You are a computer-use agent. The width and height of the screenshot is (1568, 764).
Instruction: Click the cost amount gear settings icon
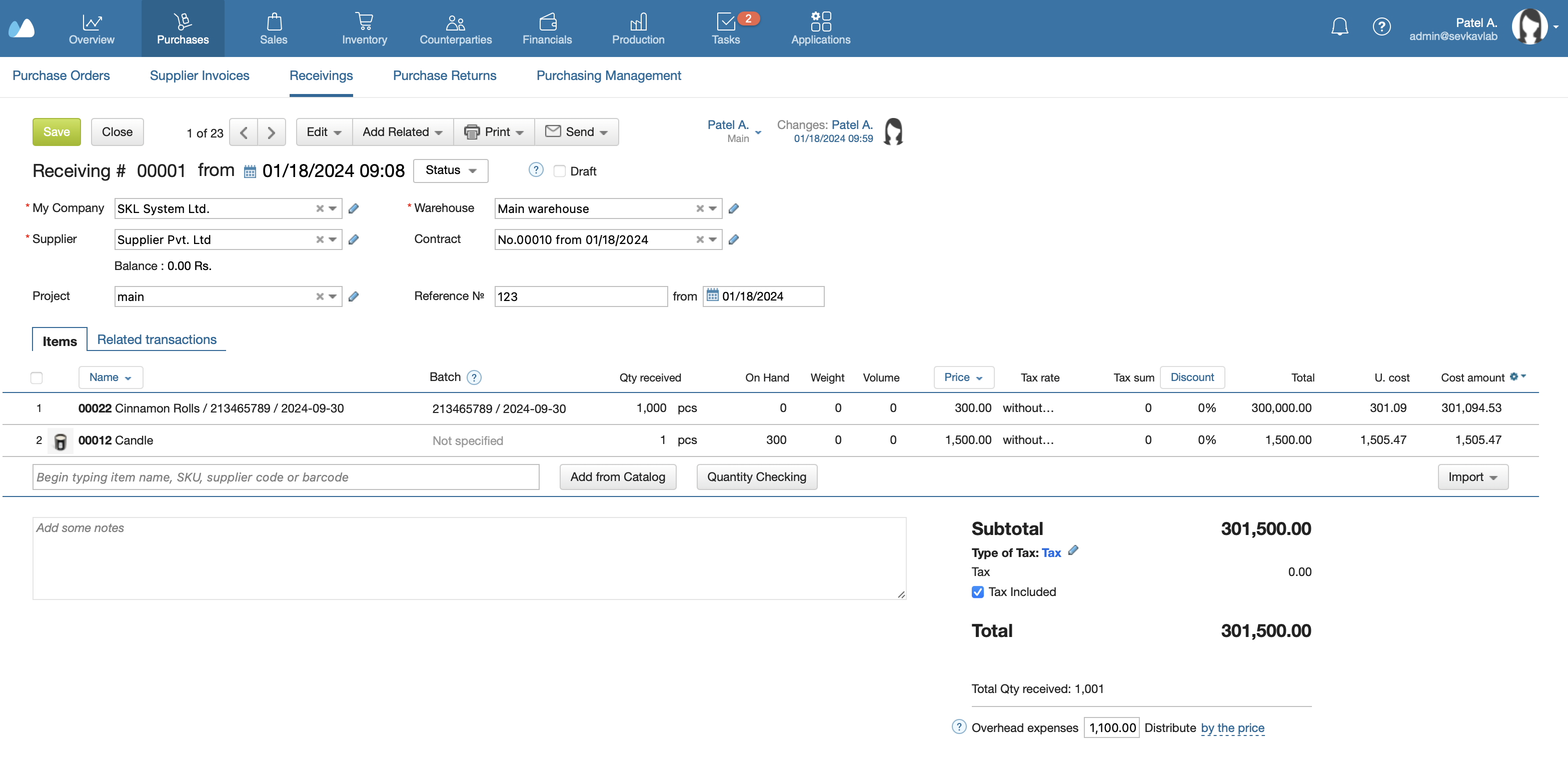[1514, 376]
